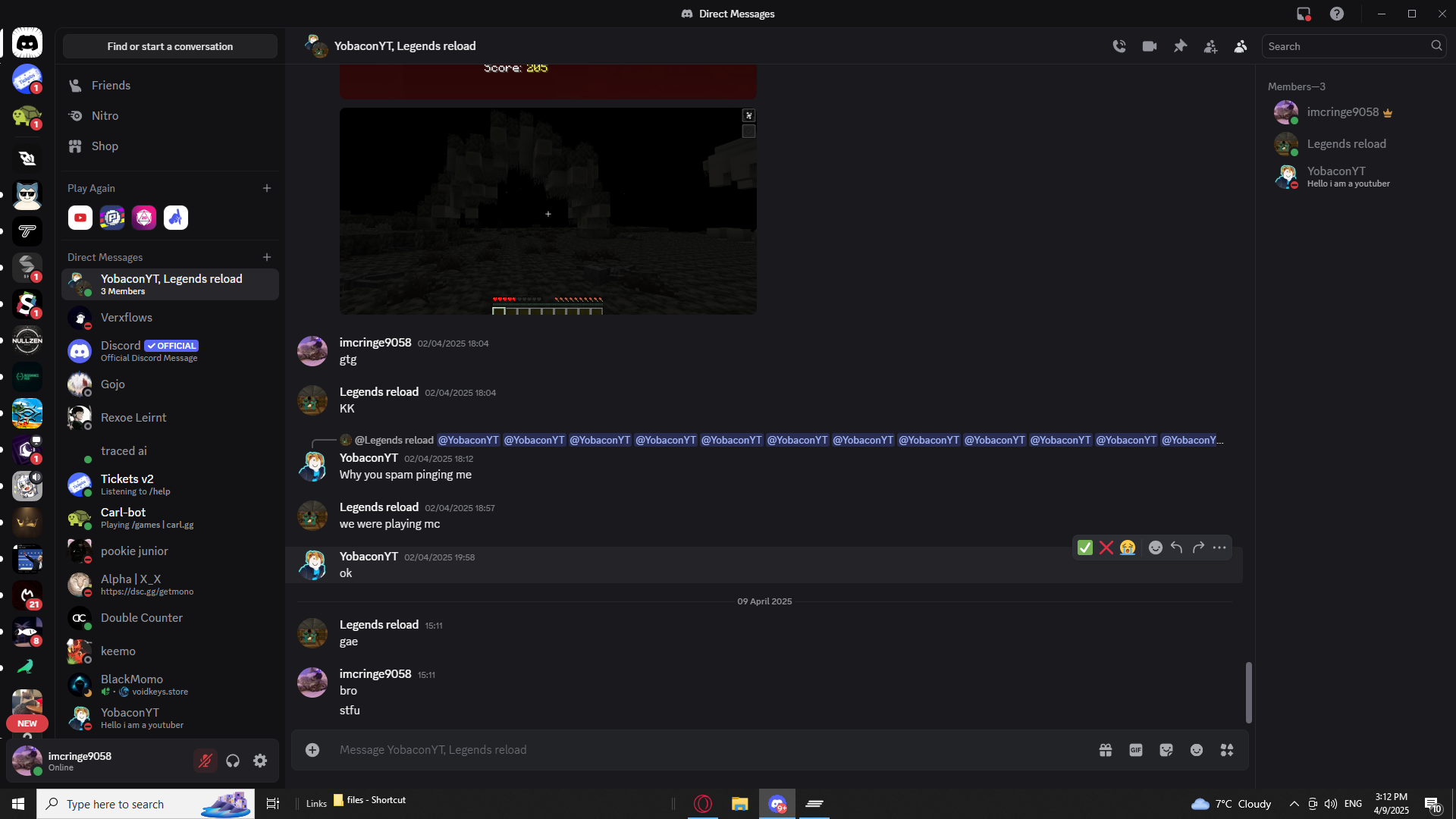Screen dimensions: 1456x819
Task: Click the chat scrollbar thumb
Action: click(1248, 692)
